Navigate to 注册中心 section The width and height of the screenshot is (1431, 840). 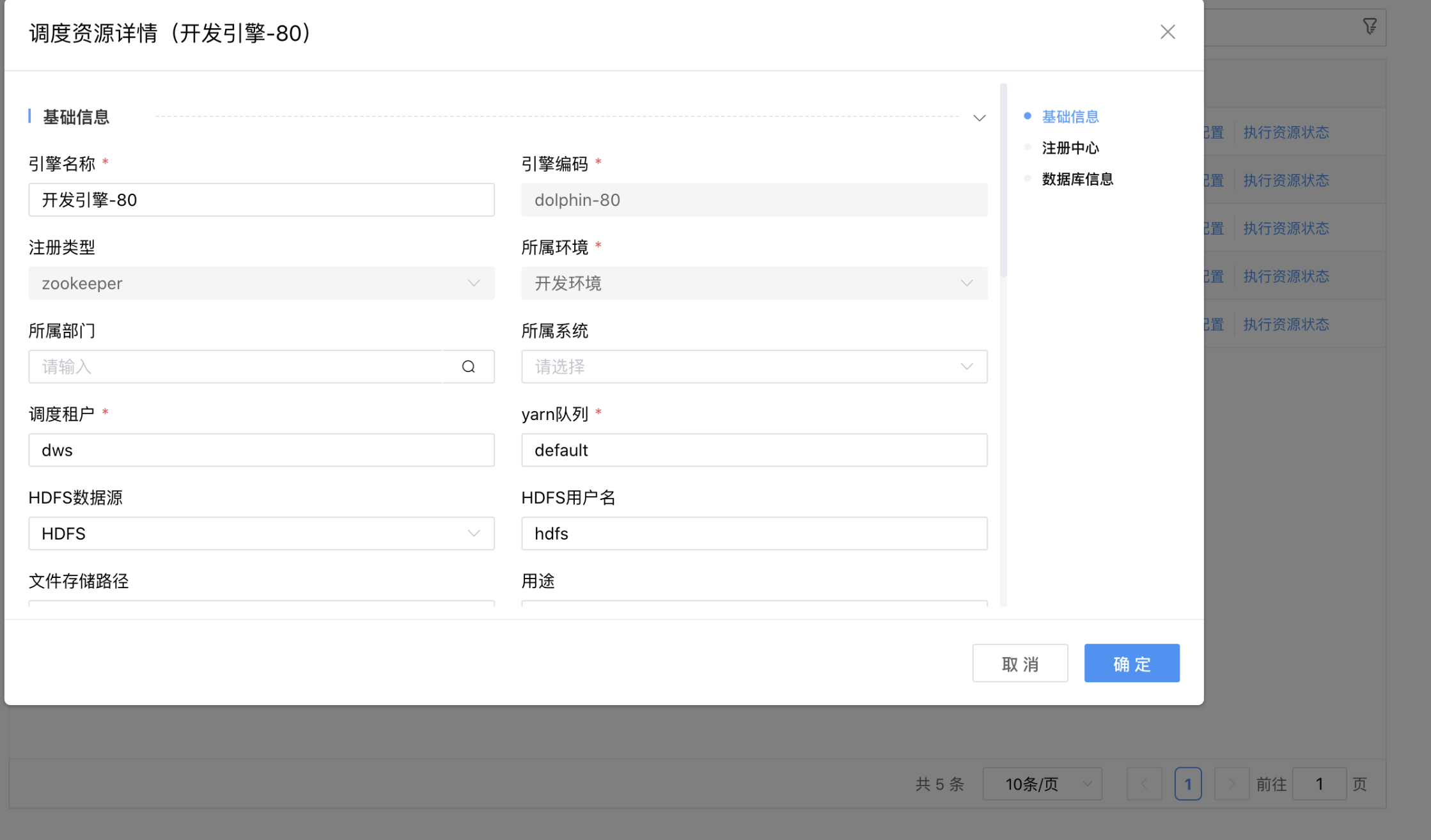[1070, 148]
